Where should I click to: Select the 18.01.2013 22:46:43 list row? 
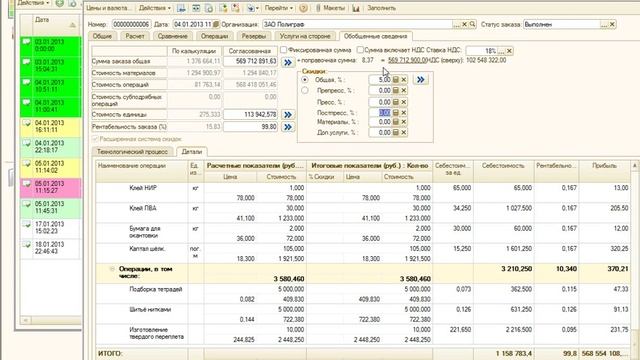(x=51, y=248)
